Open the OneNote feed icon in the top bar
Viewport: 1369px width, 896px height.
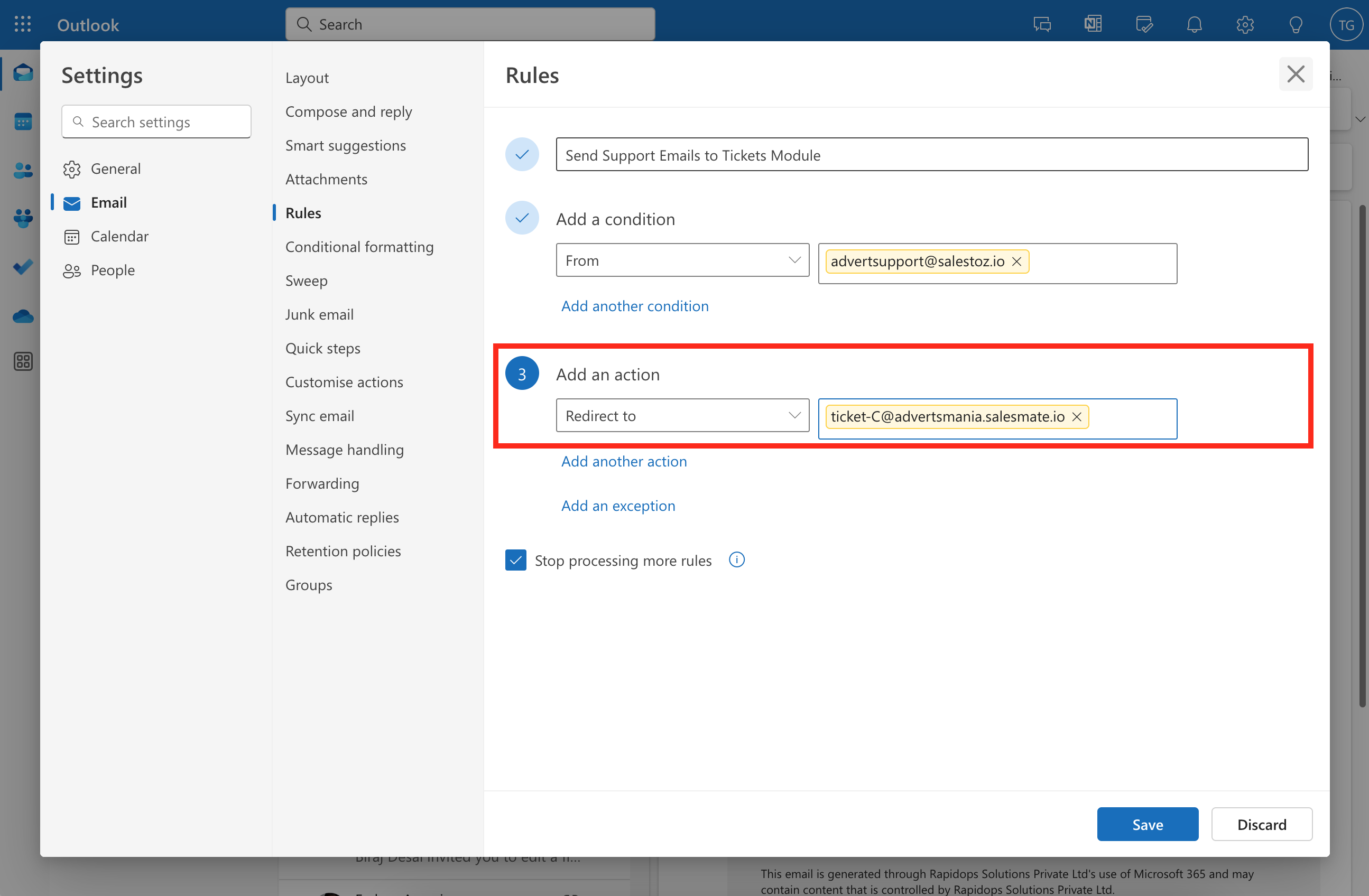pyautogui.click(x=1093, y=24)
